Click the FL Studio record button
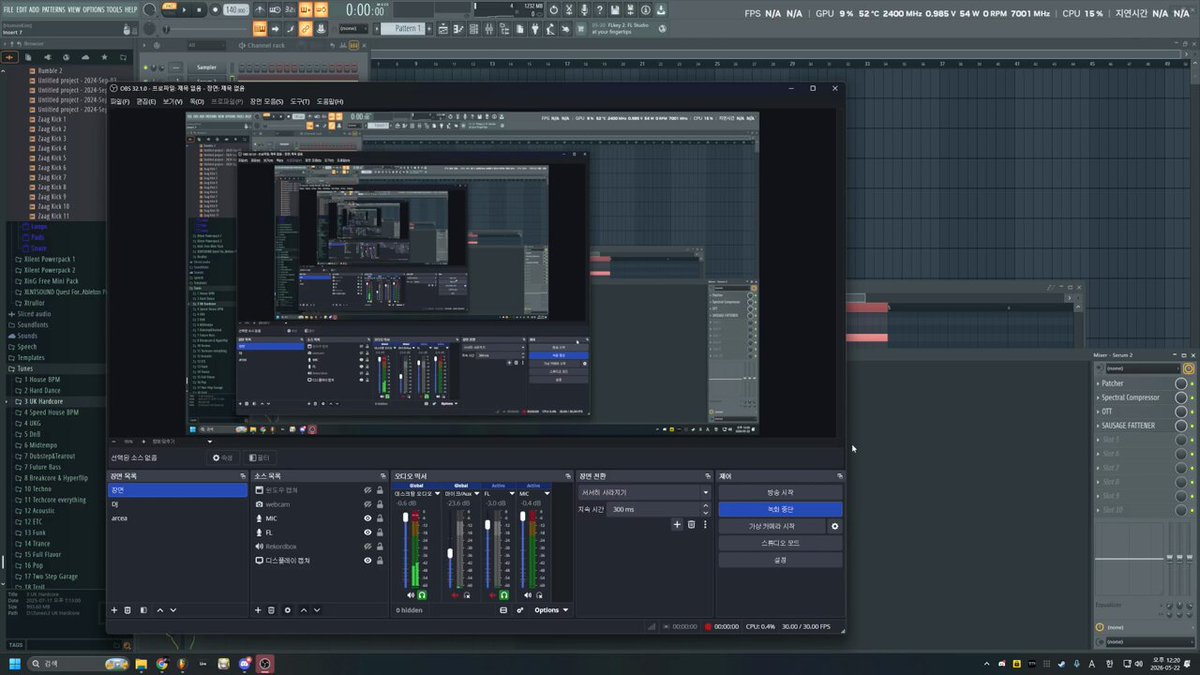 (x=214, y=10)
